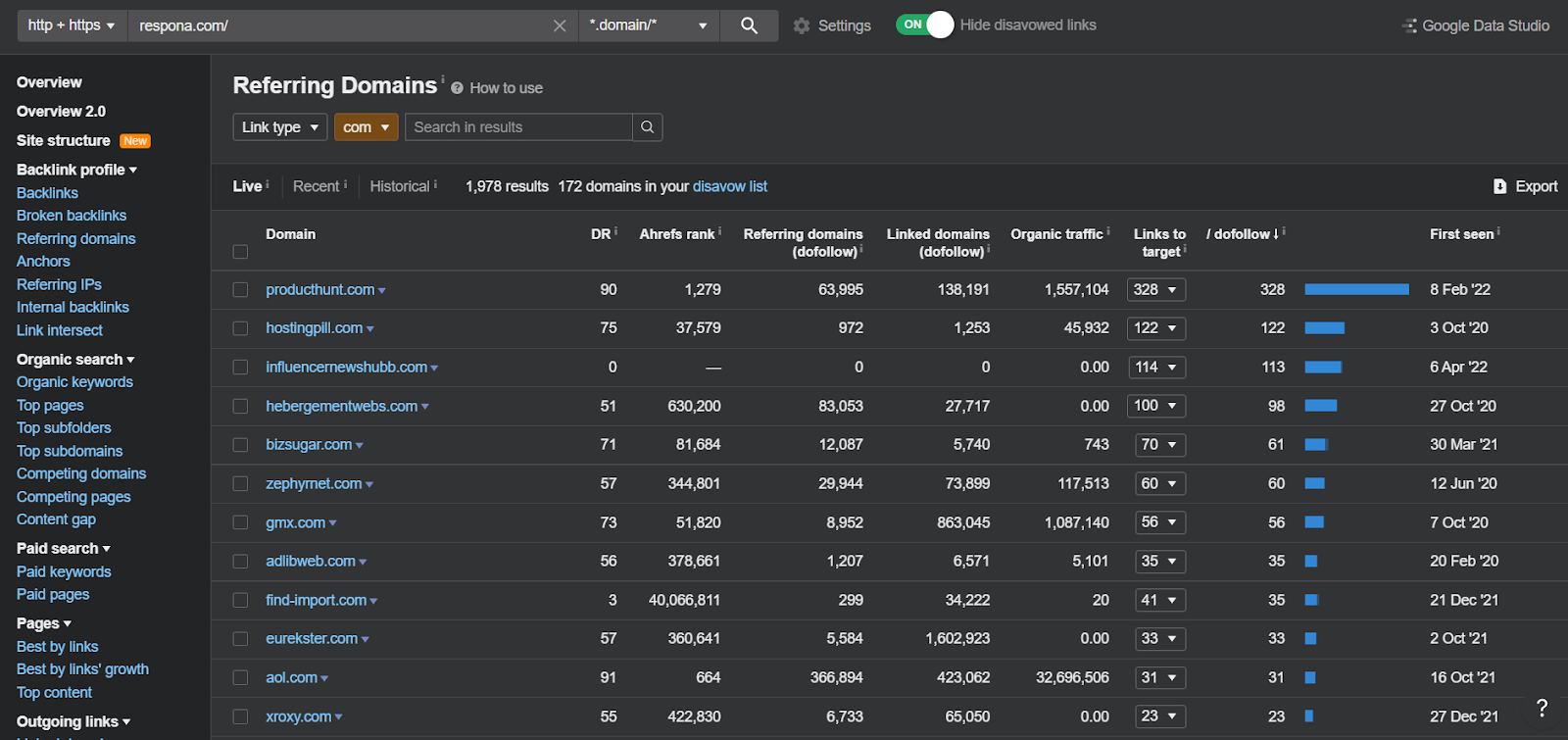Open the Anchors sidebar link
The height and width of the screenshot is (740, 1568).
(x=43, y=262)
